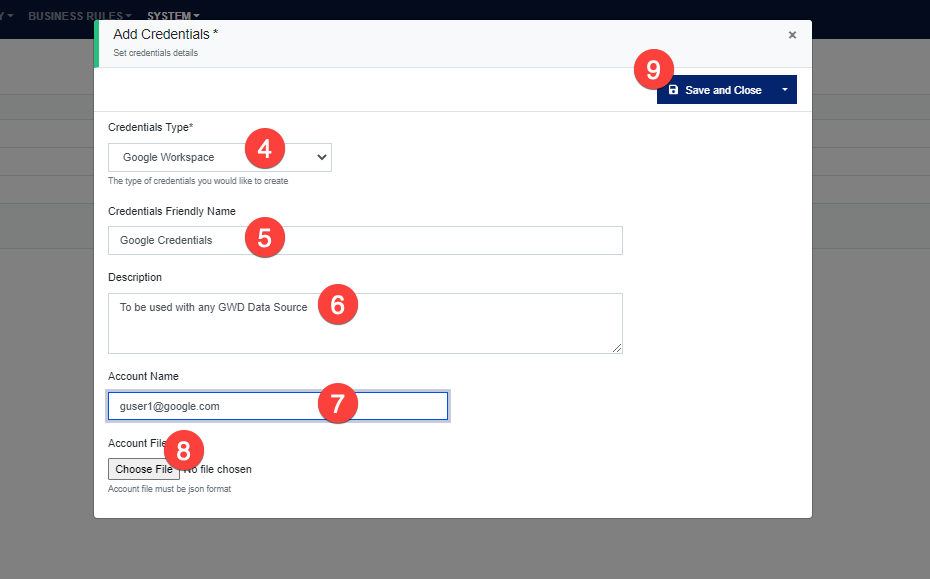Click the red number 7 marker
Viewport: 930px width, 579px height.
tap(337, 404)
